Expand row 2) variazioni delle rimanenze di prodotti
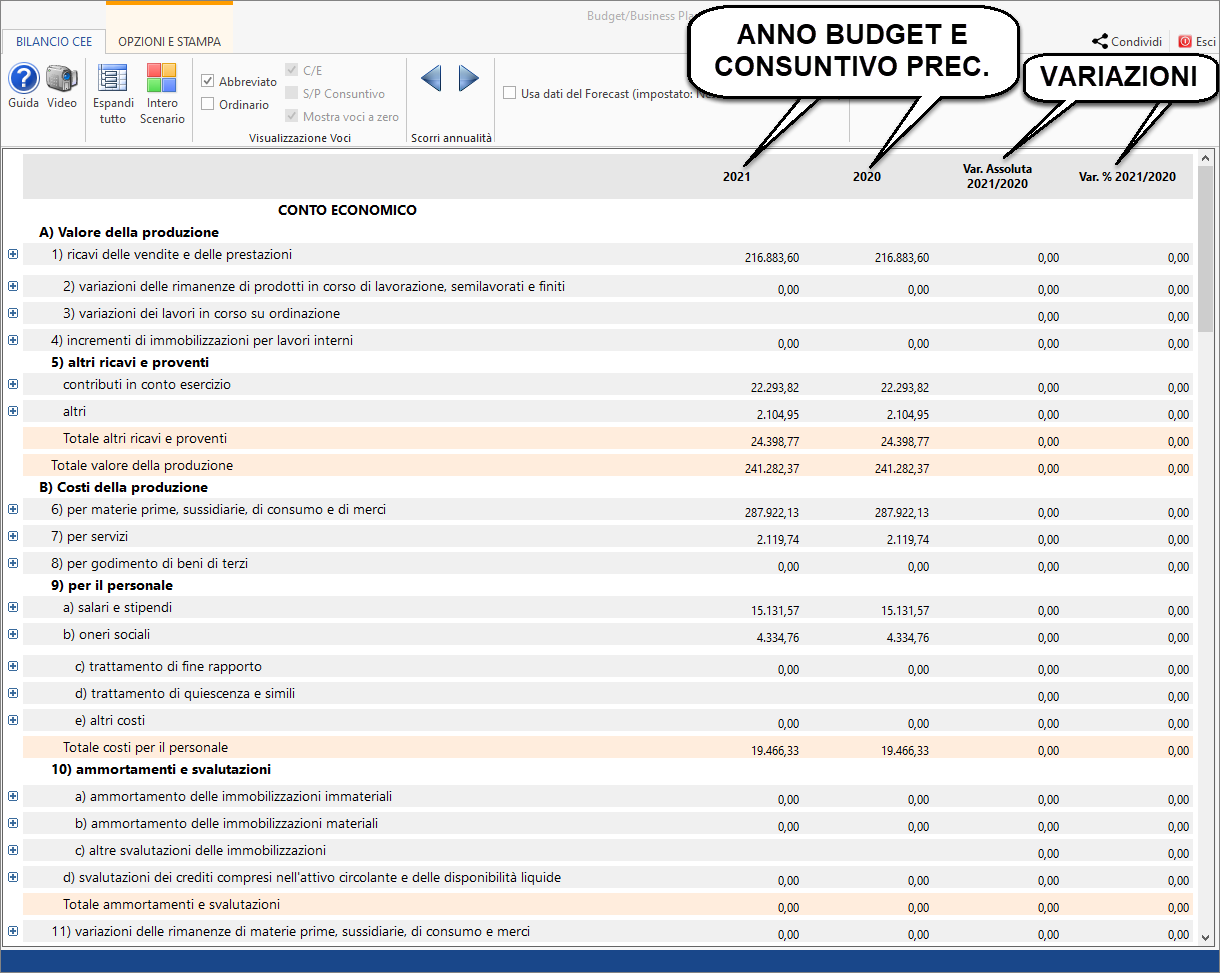This screenshot has width=1220, height=973. pos(13,286)
